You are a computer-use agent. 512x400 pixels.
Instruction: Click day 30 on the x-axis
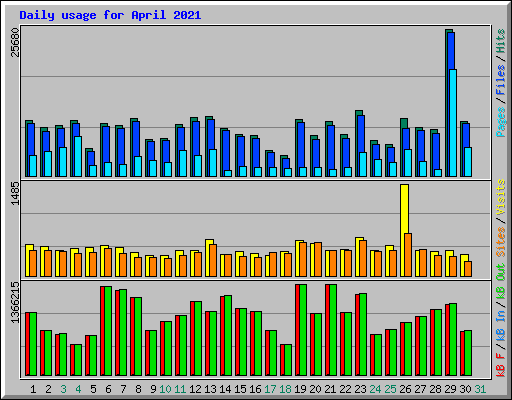tap(465, 389)
